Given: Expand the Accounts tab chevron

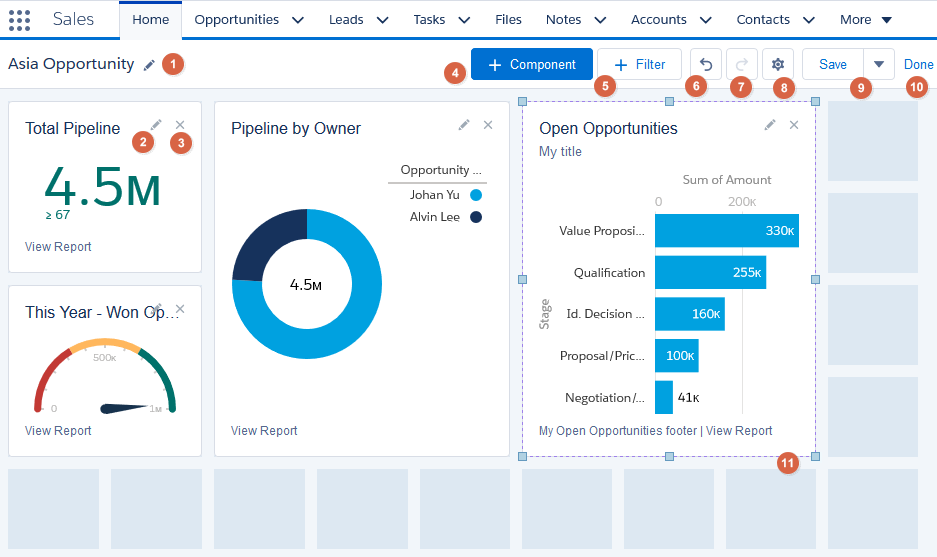Looking at the screenshot, I should 706,20.
